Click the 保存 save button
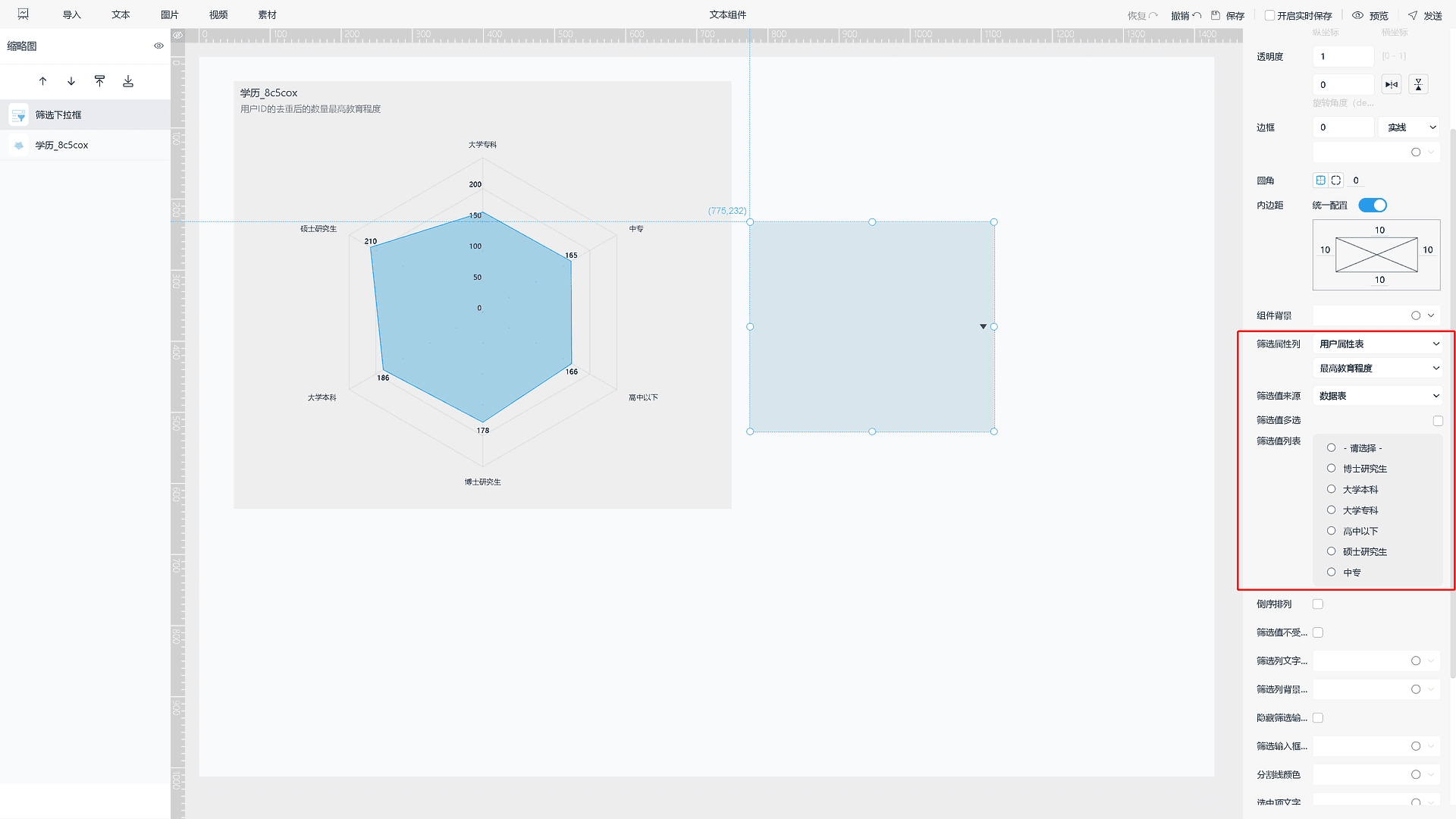 (1228, 15)
